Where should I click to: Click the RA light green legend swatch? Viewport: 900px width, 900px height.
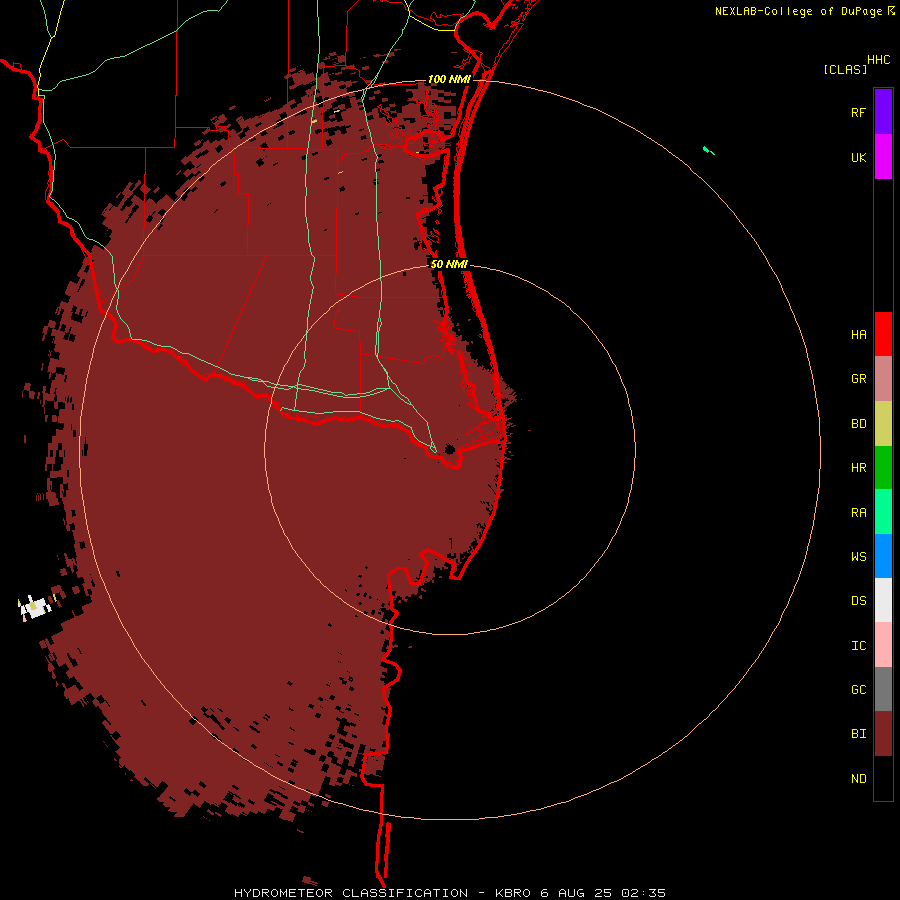click(883, 512)
